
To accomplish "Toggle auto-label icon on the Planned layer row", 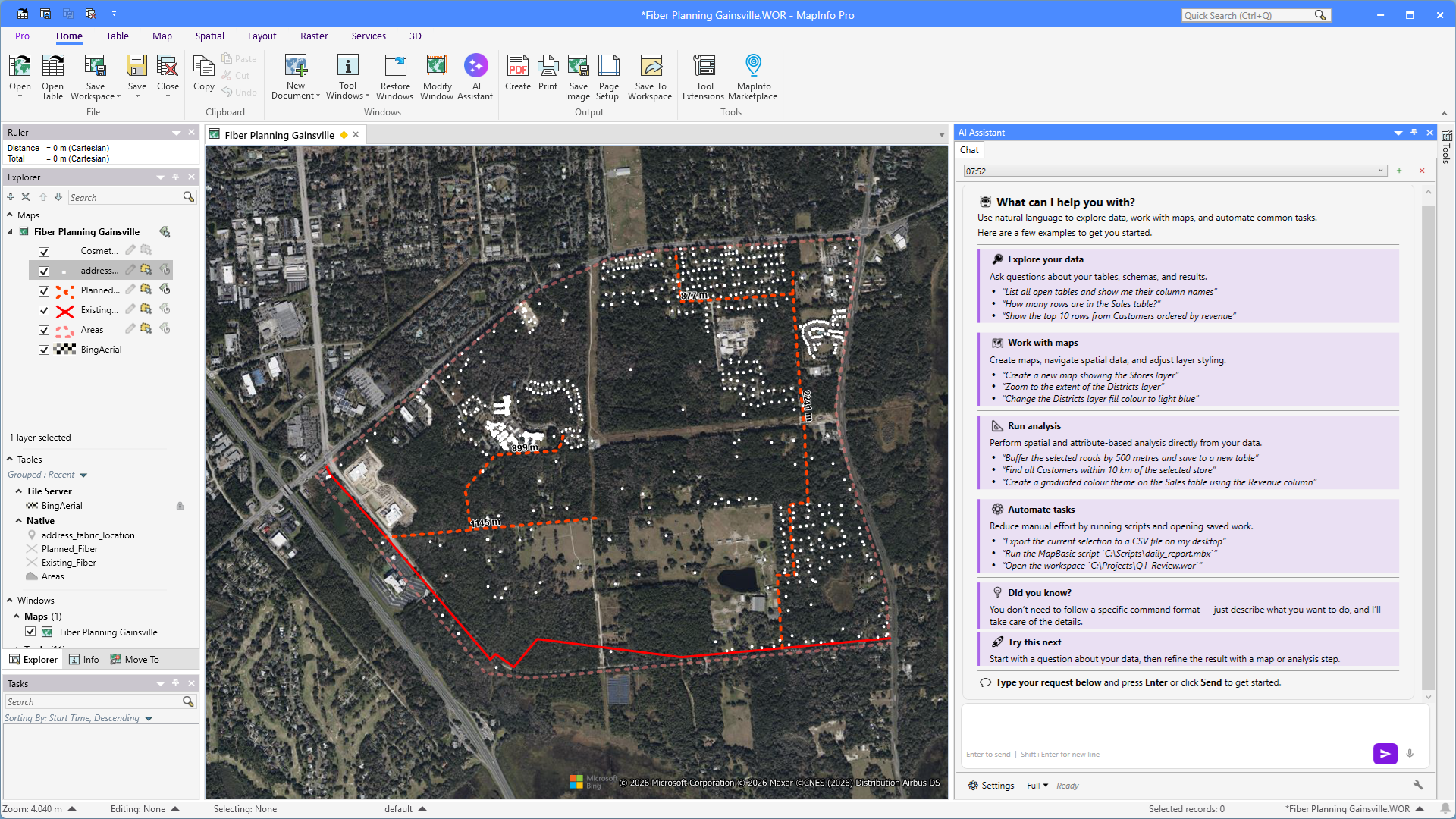I will click(165, 290).
